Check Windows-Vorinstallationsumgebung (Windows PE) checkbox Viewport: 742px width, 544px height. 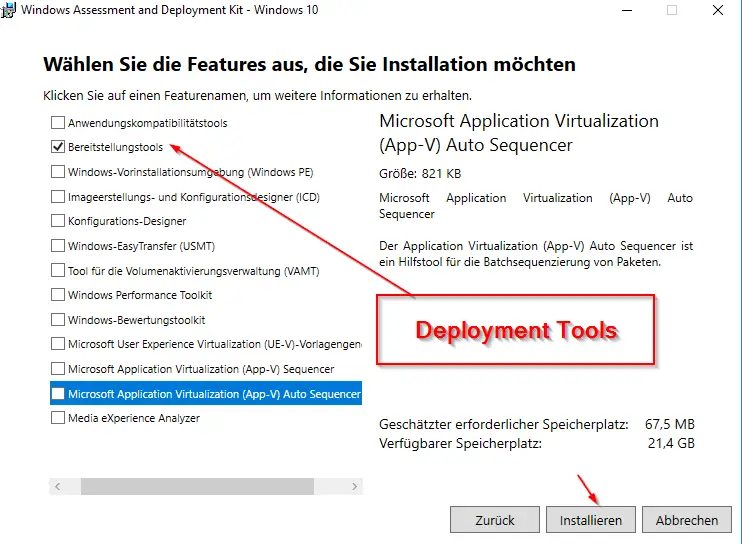[x=58, y=171]
